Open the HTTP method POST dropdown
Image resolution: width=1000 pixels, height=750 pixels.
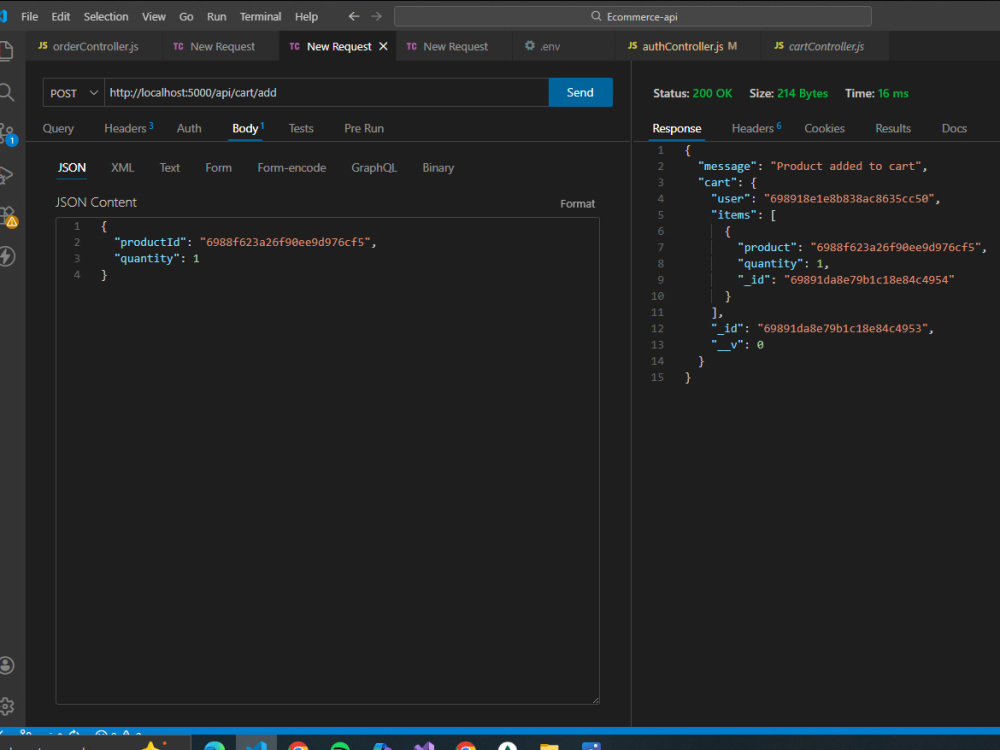click(x=74, y=93)
